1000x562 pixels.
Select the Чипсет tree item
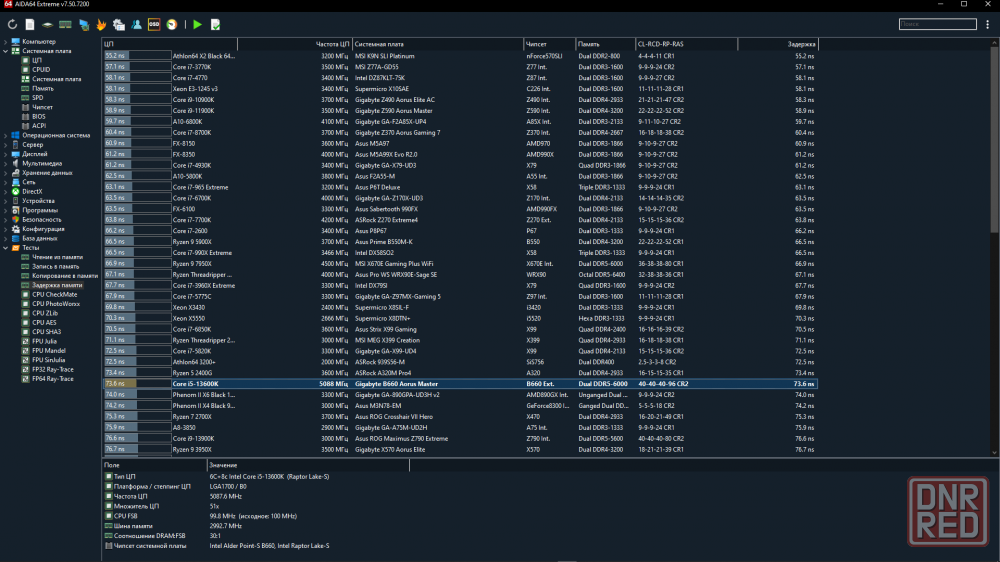point(42,107)
